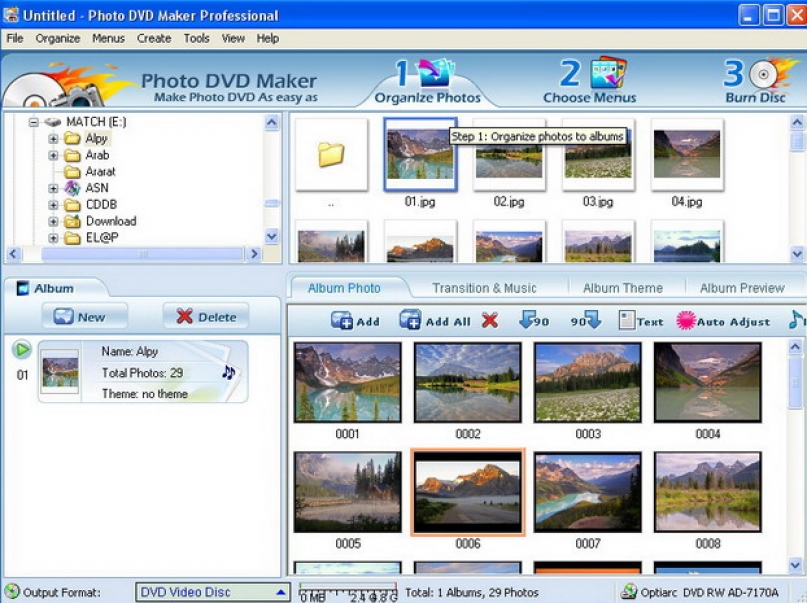Select the Ararat folder
The width and height of the screenshot is (807, 603).
click(100, 171)
